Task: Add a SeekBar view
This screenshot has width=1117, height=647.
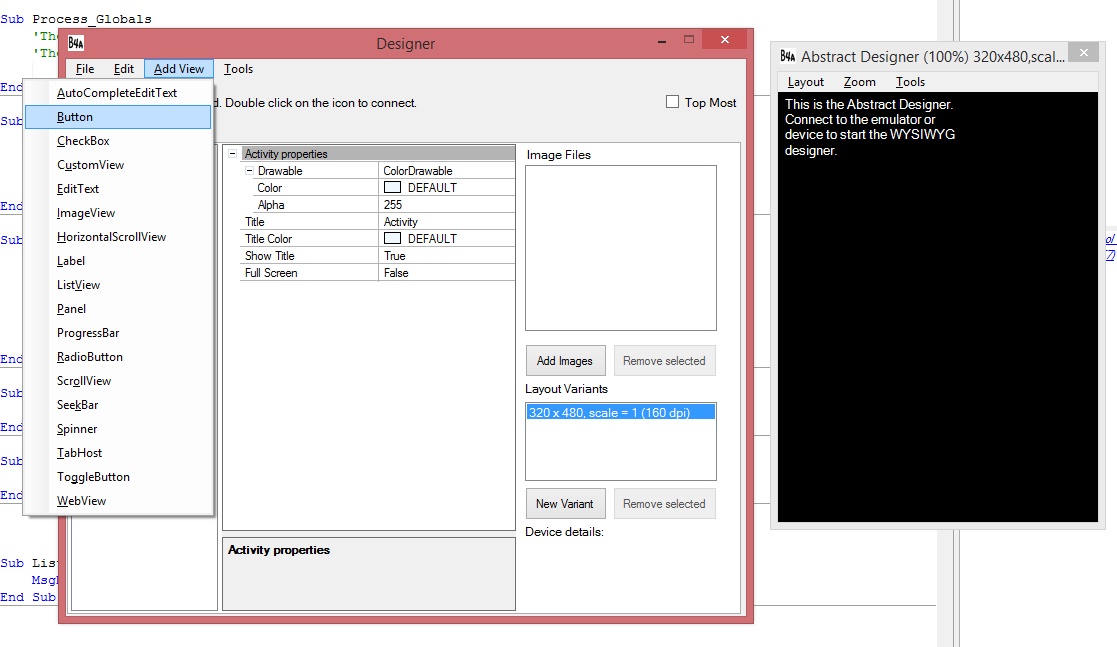Action: tap(118, 405)
